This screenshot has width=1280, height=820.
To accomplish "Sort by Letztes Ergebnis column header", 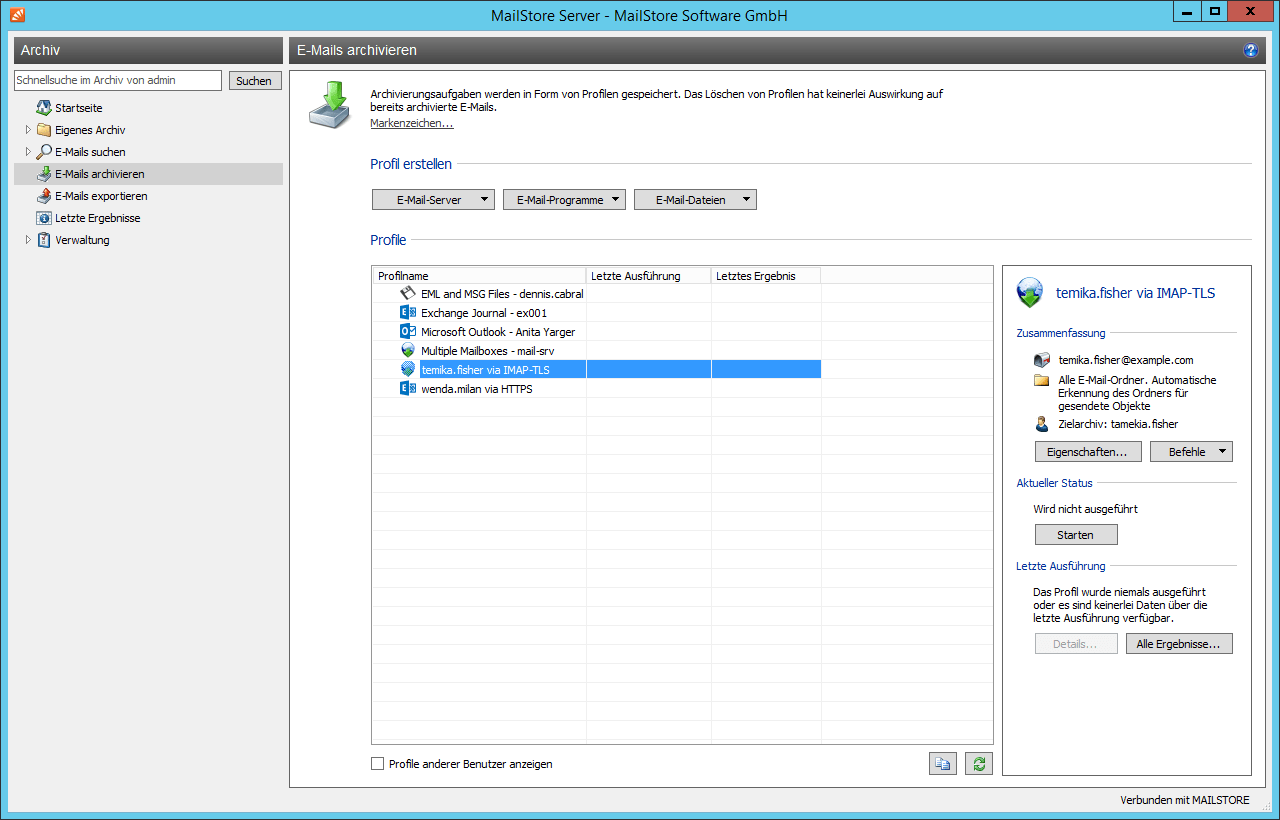I will click(x=766, y=276).
